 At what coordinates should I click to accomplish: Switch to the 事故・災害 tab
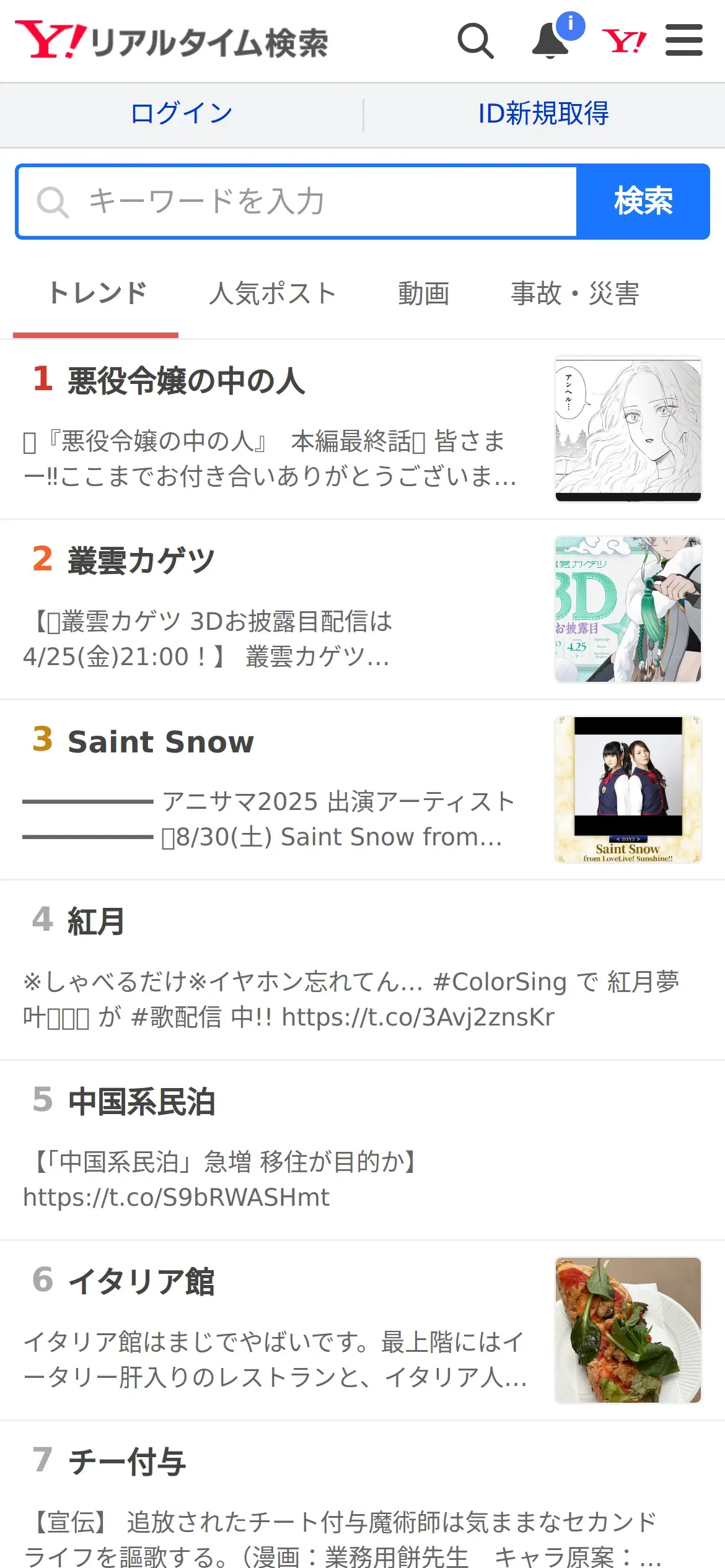click(x=575, y=294)
